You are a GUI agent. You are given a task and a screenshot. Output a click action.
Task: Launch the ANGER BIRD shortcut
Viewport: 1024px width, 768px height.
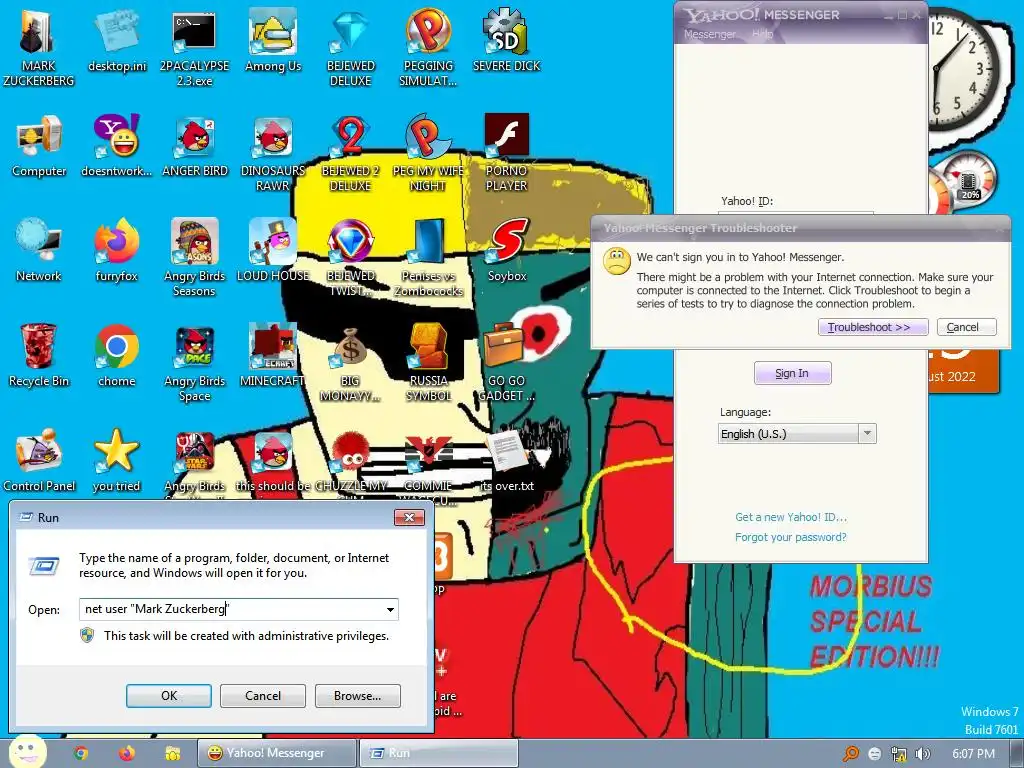pyautogui.click(x=195, y=137)
